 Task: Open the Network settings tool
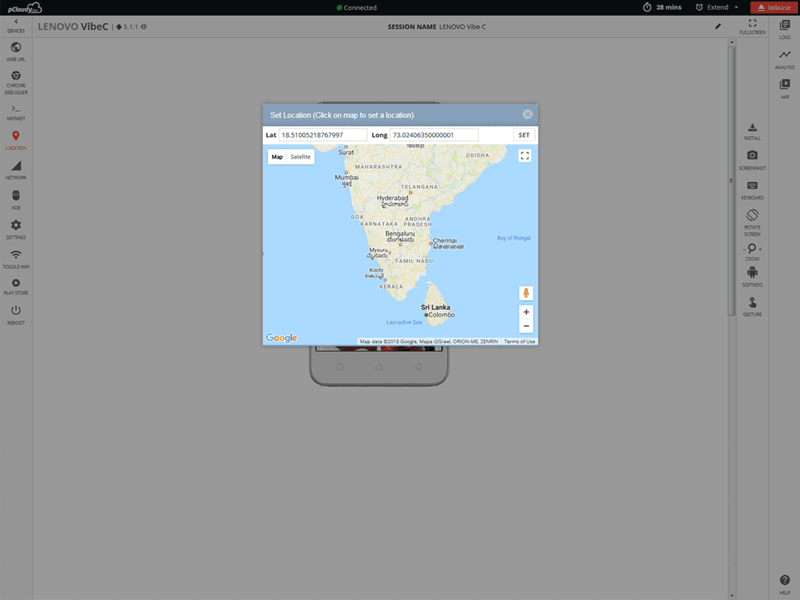(x=16, y=170)
